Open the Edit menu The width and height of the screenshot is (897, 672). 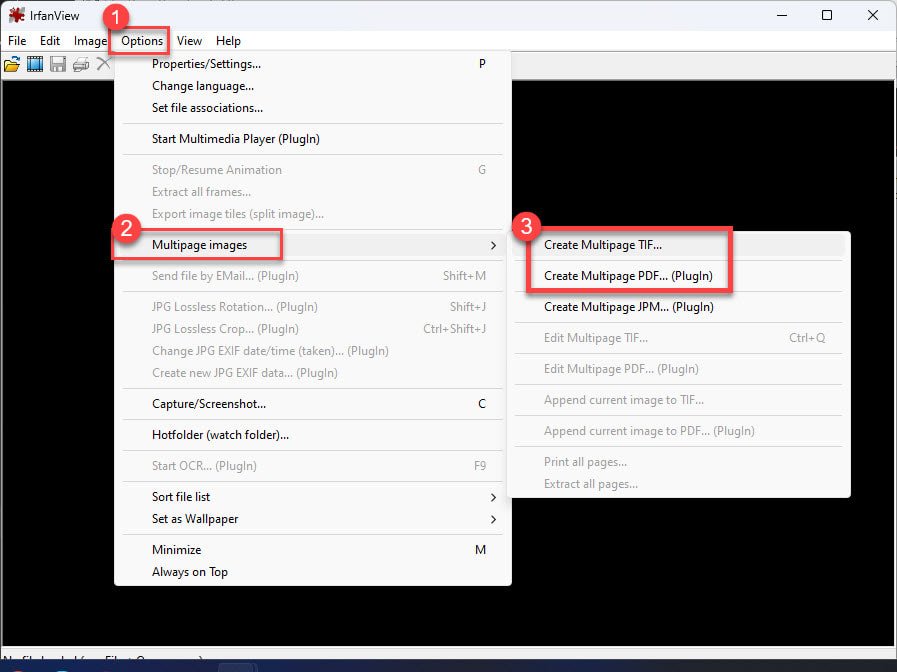(x=50, y=41)
